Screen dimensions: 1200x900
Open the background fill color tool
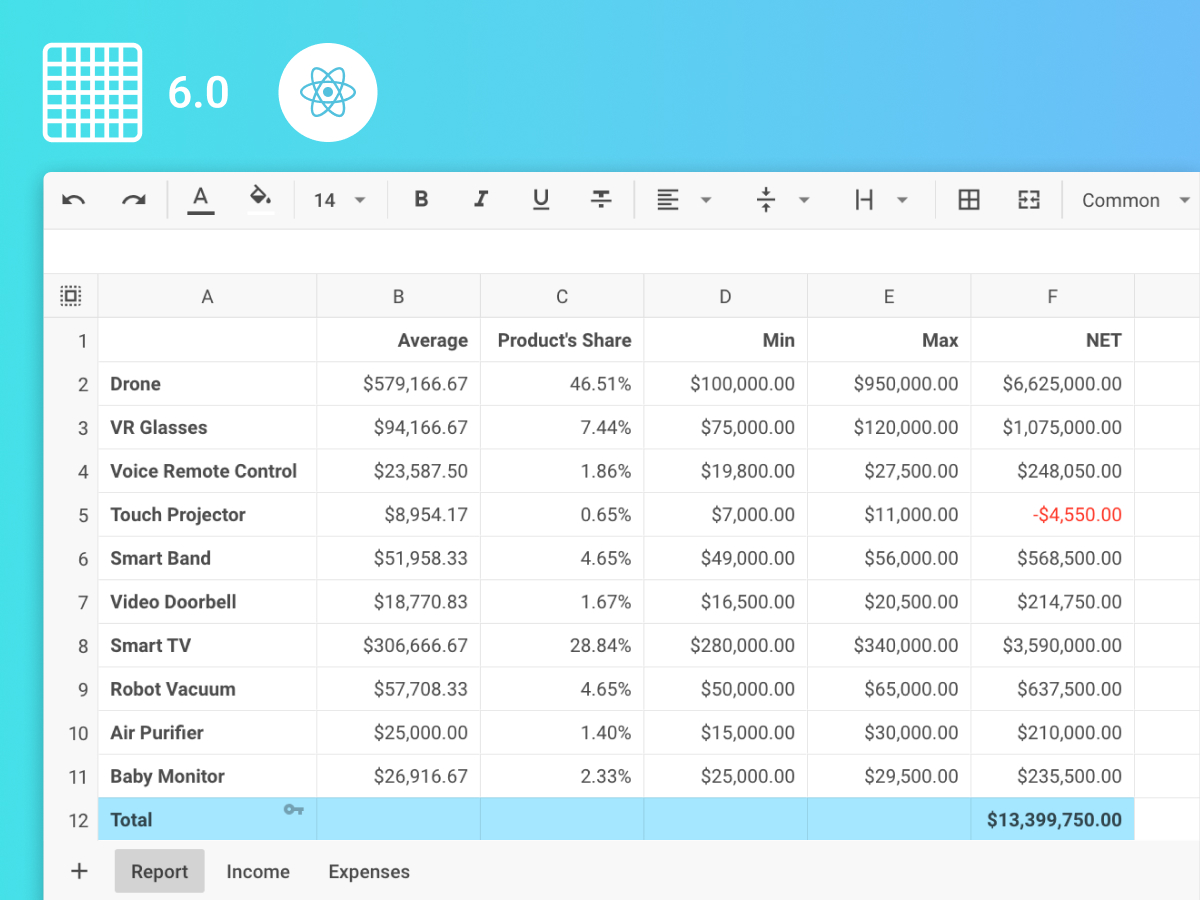pos(261,199)
